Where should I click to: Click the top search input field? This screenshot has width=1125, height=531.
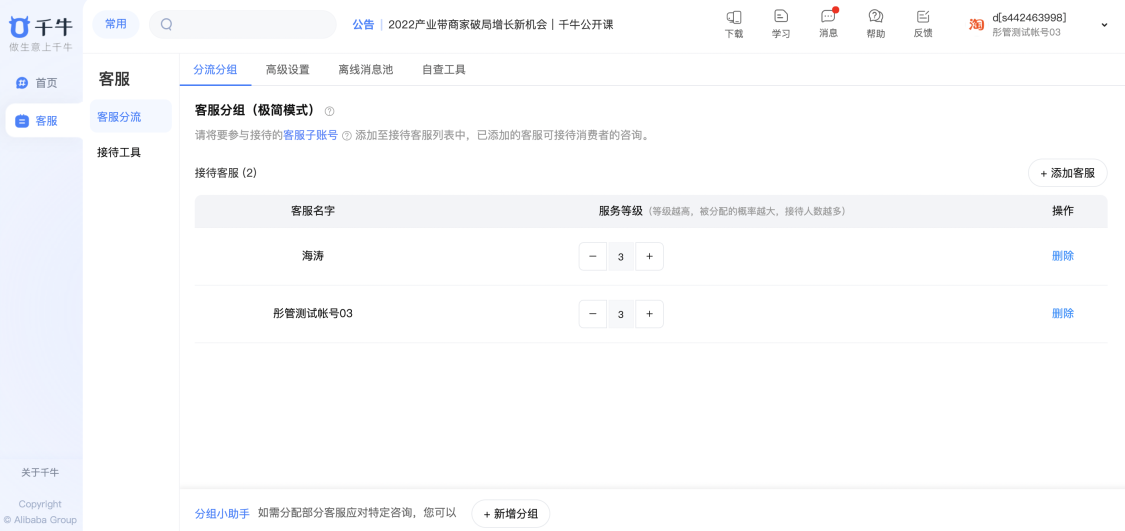click(250, 24)
